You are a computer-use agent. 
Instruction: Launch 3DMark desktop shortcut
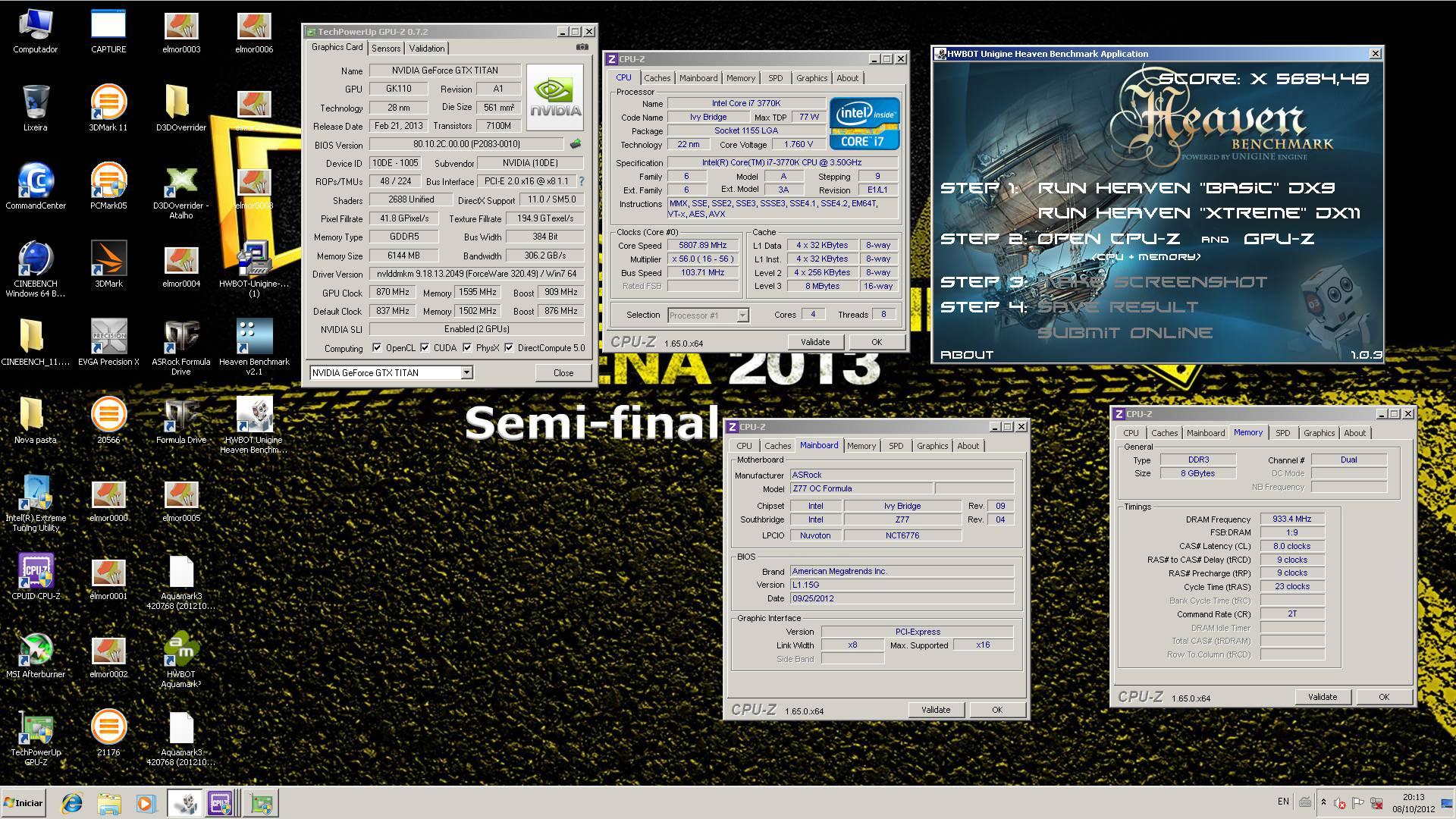coord(108,265)
